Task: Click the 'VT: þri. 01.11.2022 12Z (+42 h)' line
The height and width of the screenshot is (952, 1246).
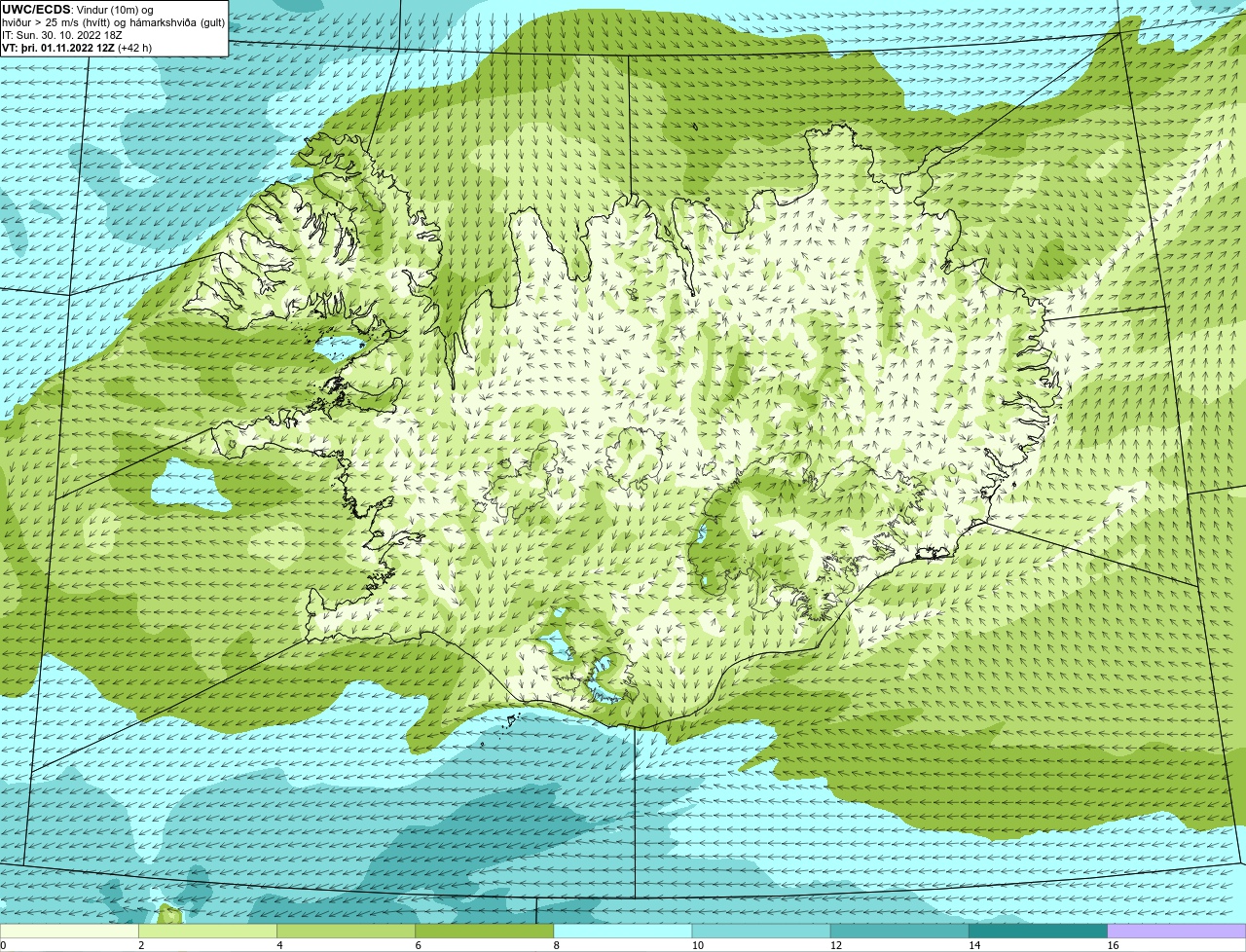Action: tap(77, 47)
